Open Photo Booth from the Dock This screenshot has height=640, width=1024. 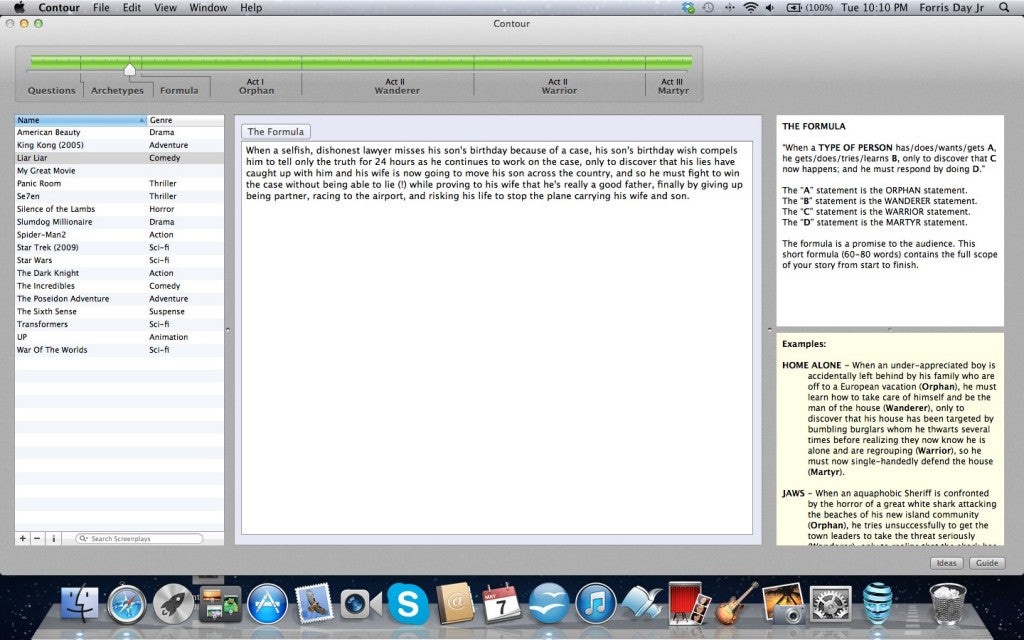(689, 603)
